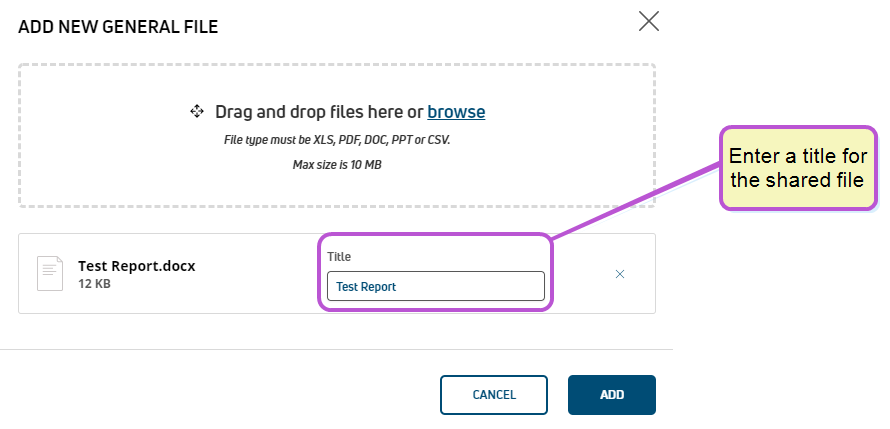Screen dimensions: 890x429
Task: Click the document icon for Test Report.docx
Action: 50,274
